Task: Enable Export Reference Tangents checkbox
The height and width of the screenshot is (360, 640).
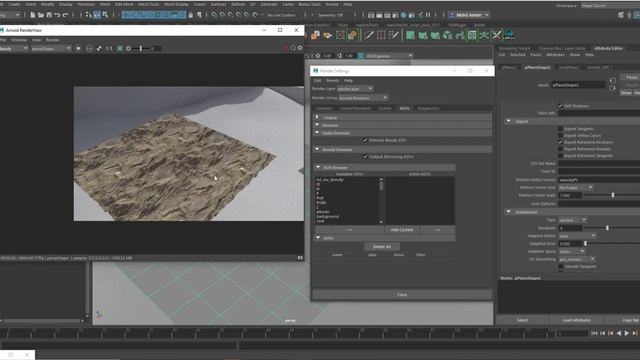Action: pyautogui.click(x=560, y=156)
